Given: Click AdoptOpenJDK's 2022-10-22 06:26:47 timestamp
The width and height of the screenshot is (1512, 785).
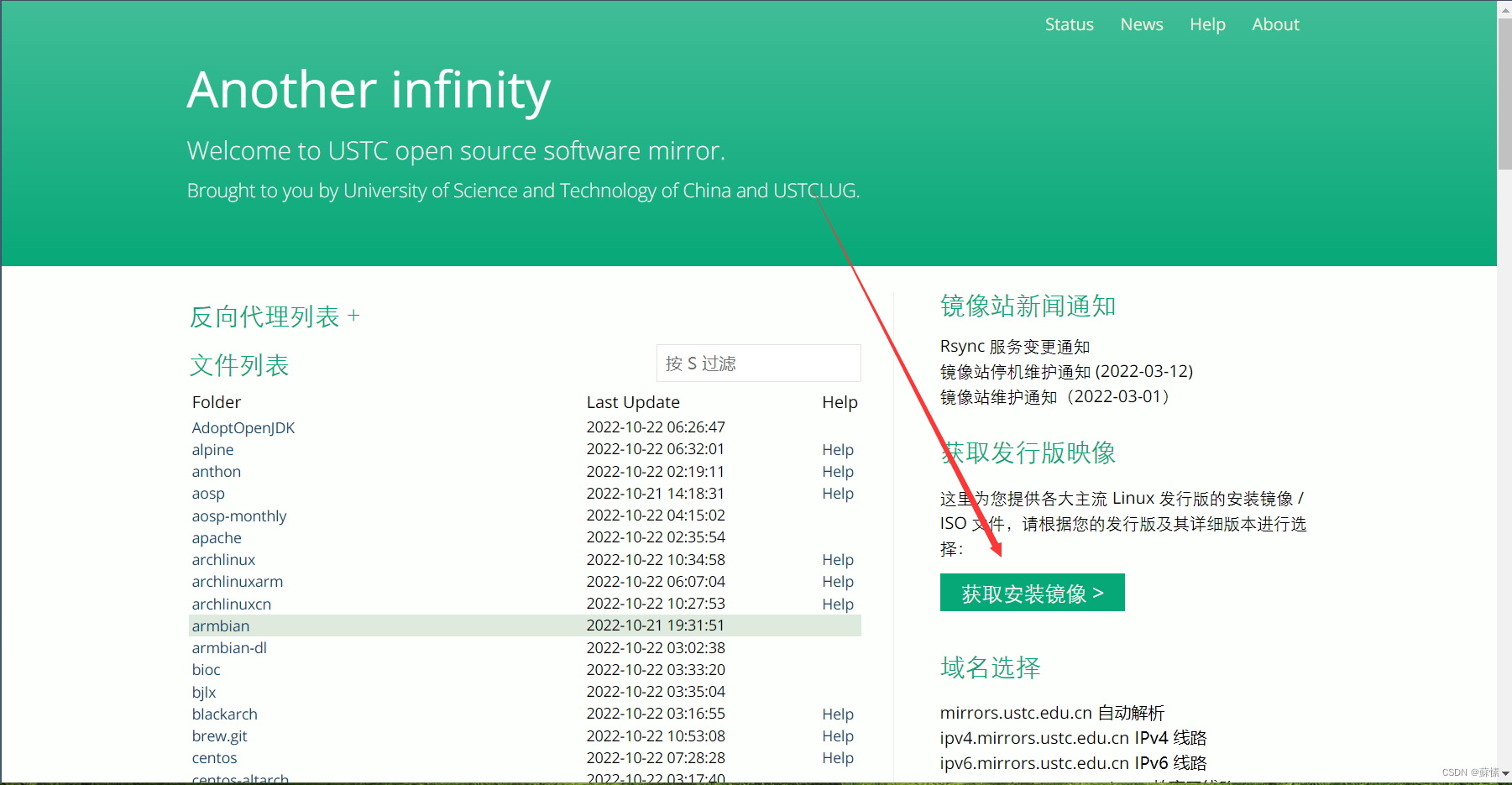Looking at the screenshot, I should [656, 427].
